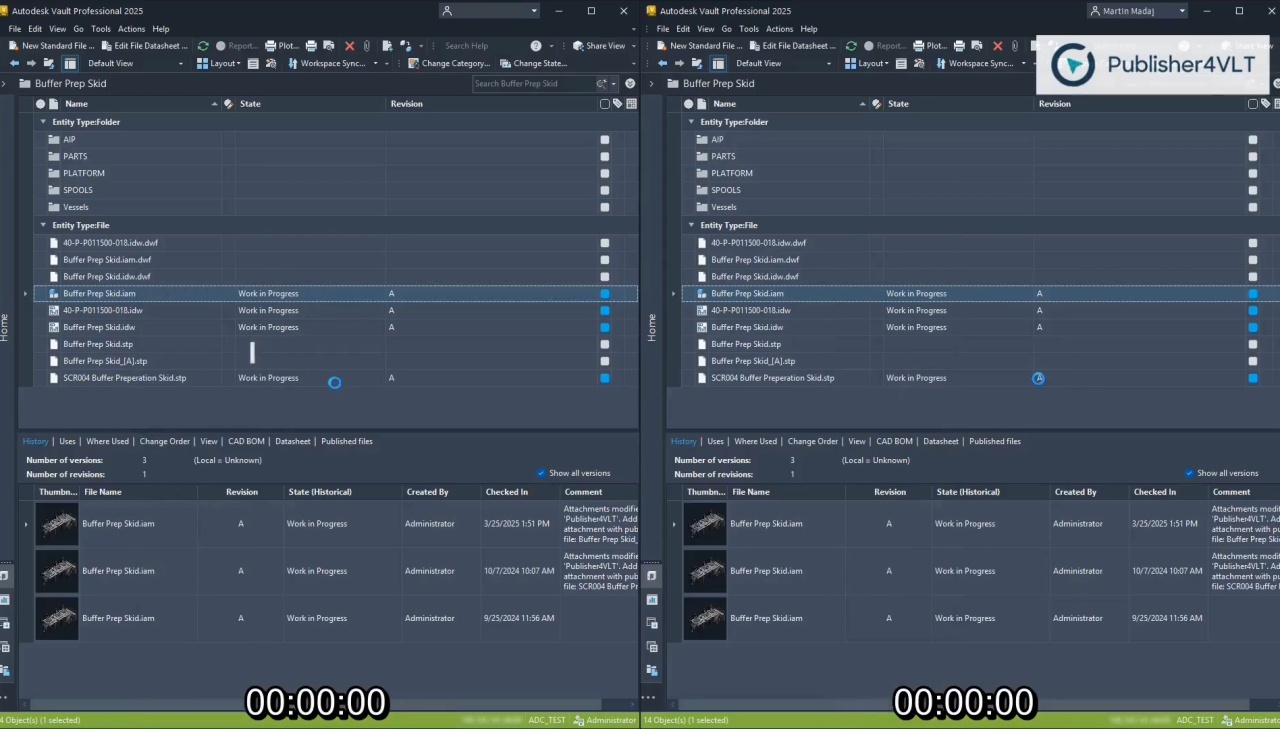Click the Print printer icon in the left window
This screenshot has height=729, width=1280.
(311, 46)
